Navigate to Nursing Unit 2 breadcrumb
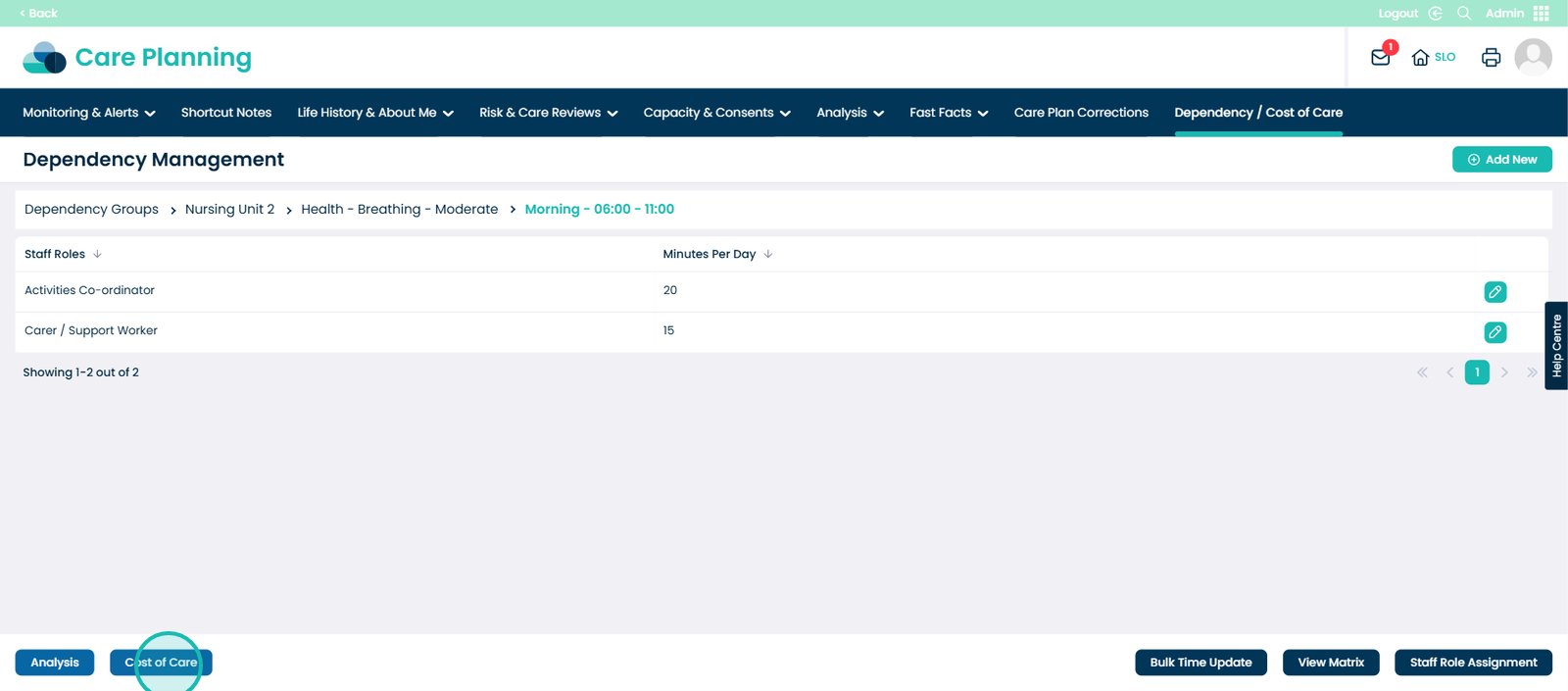The image size is (1568, 691). tap(229, 210)
